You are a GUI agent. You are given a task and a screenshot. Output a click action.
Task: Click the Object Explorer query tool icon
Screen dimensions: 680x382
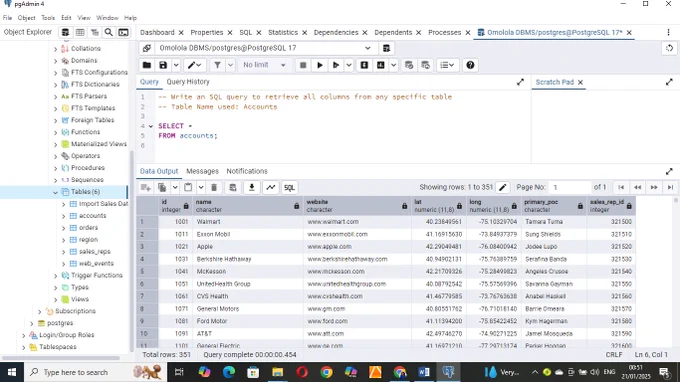coord(65,33)
